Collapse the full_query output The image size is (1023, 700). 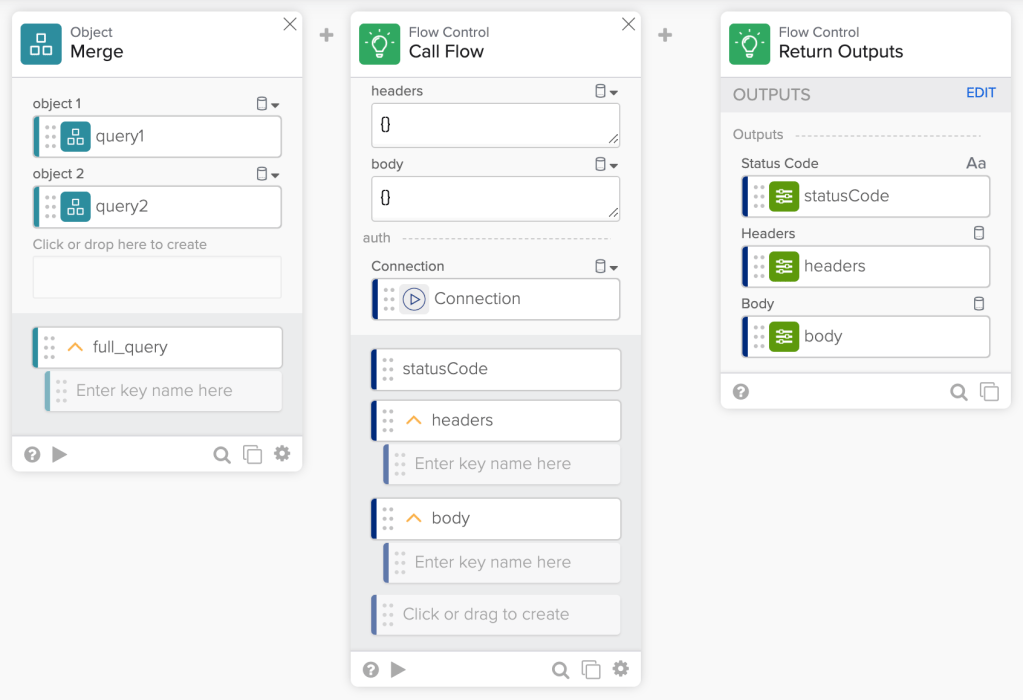pyautogui.click(x=75, y=348)
